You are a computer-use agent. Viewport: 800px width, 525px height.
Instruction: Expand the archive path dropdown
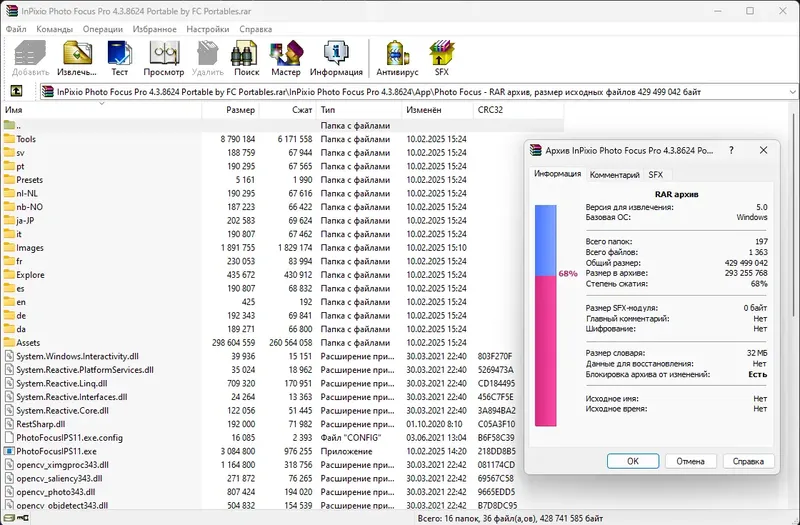point(792,92)
